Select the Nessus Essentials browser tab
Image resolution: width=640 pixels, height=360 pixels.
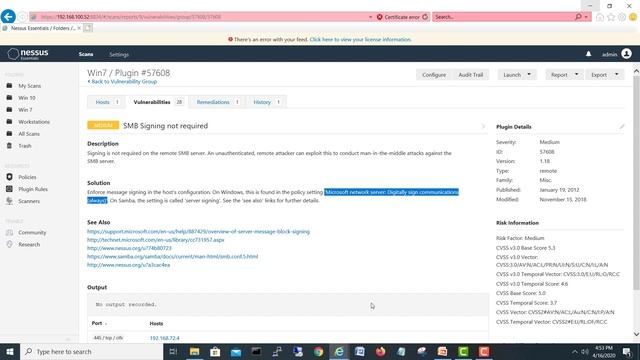coord(41,28)
